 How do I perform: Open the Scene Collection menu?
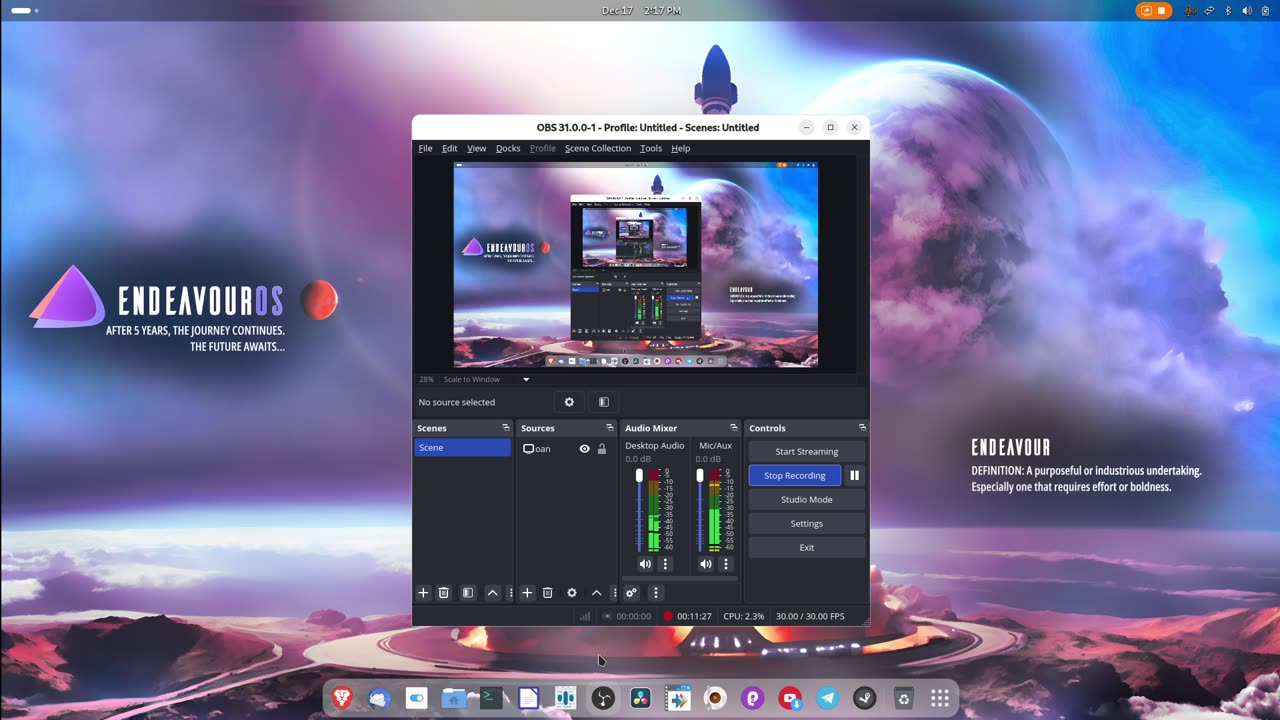(598, 148)
